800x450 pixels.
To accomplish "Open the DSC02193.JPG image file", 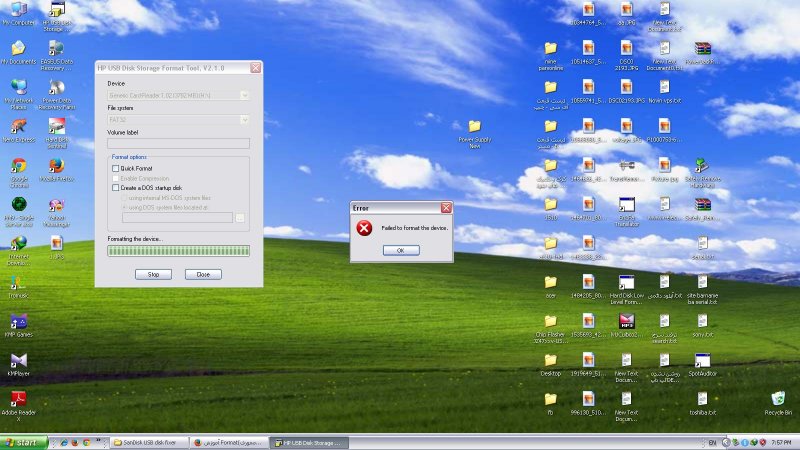I will pos(627,92).
